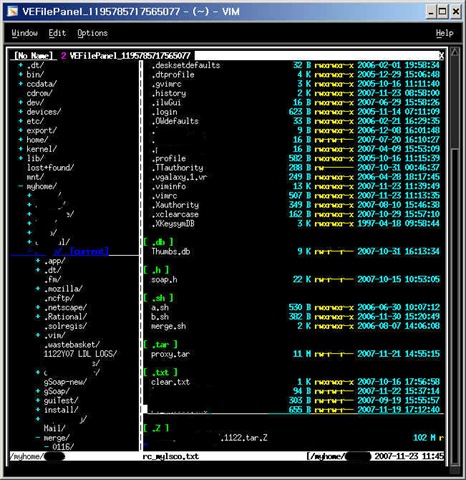The height and width of the screenshot is (480, 466).
Task: Expand the ccdata/ folder node
Action: pos(21,84)
